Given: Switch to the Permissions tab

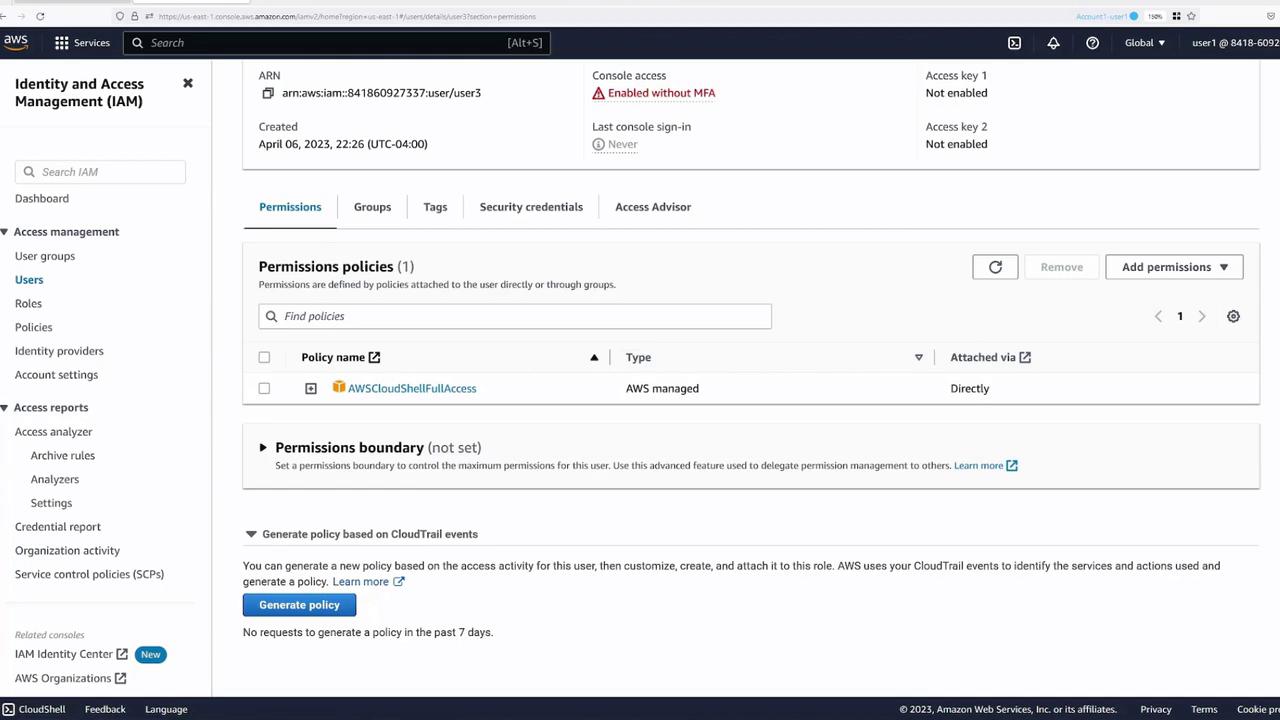Looking at the screenshot, I should pos(290,207).
